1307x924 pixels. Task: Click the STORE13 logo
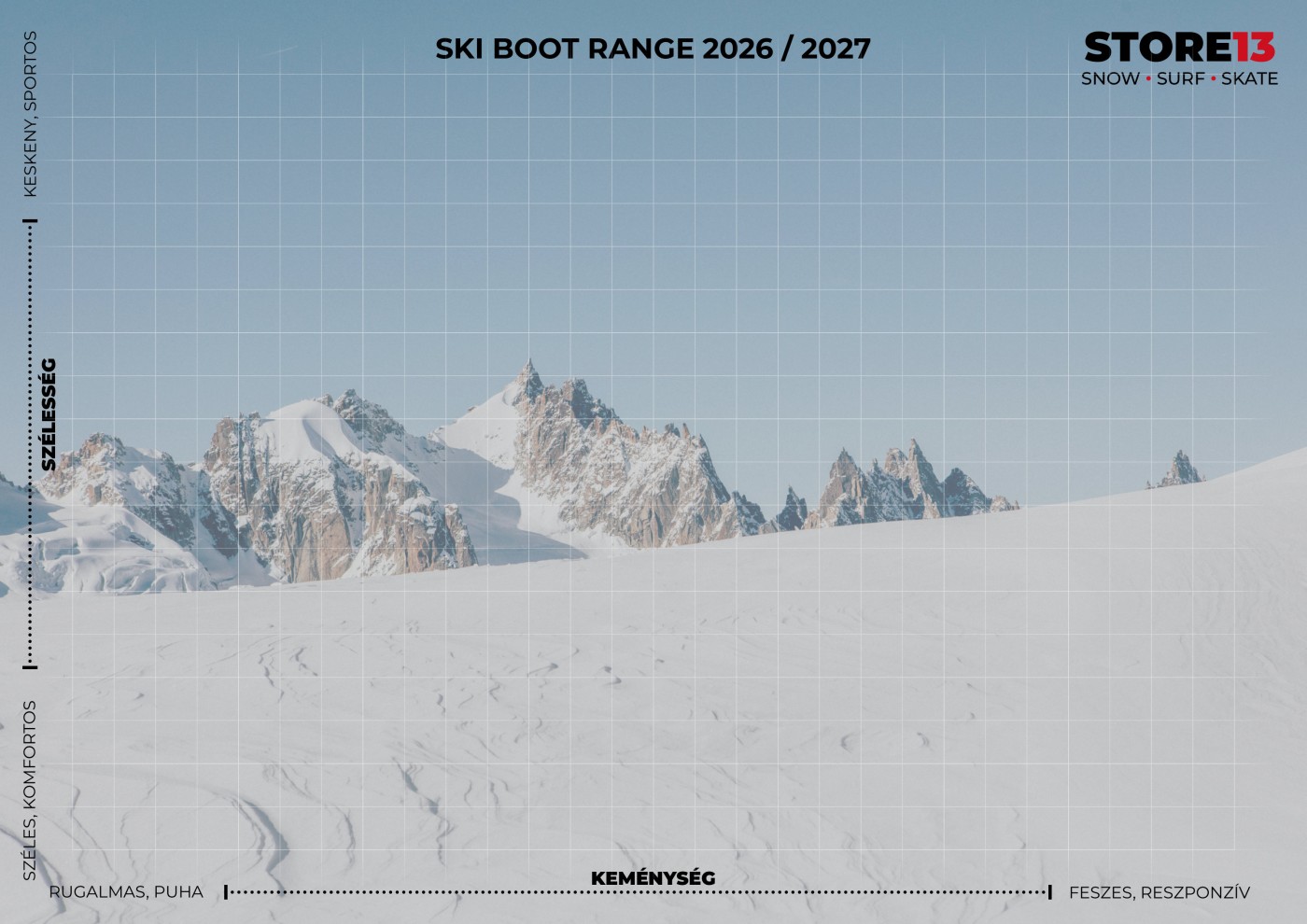[x=1179, y=48]
